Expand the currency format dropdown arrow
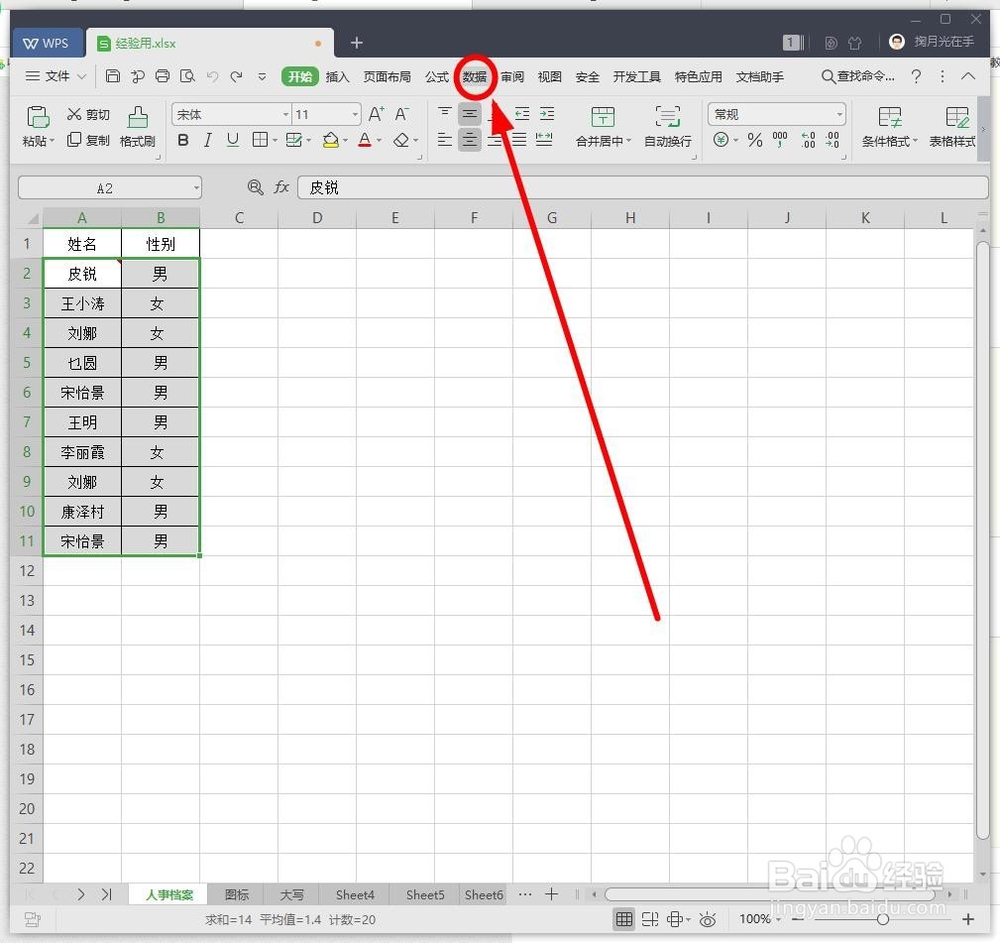Image resolution: width=1000 pixels, height=943 pixels. (735, 140)
